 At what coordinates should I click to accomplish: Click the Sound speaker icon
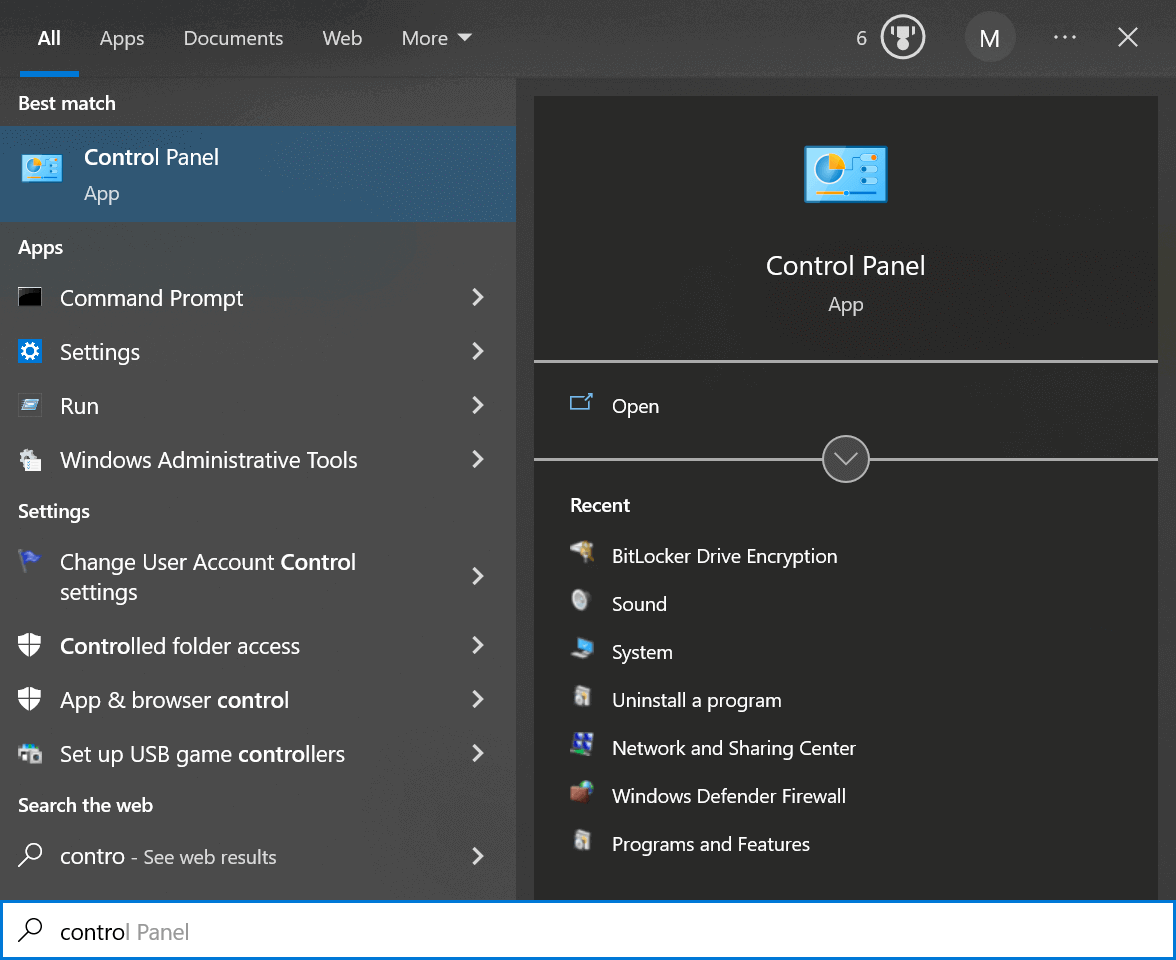point(582,601)
